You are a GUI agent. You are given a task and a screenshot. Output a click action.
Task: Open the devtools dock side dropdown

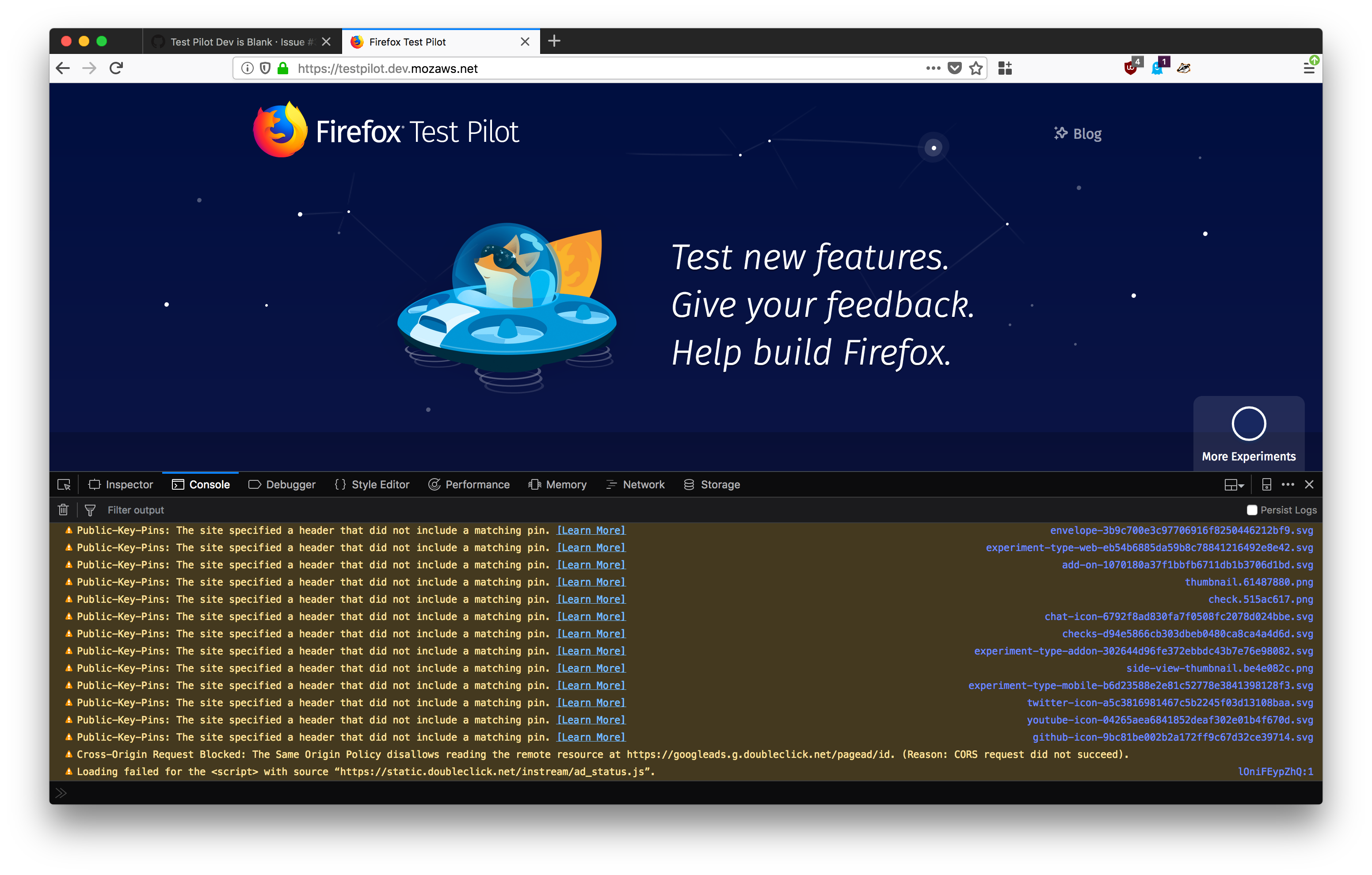coord(1234,485)
